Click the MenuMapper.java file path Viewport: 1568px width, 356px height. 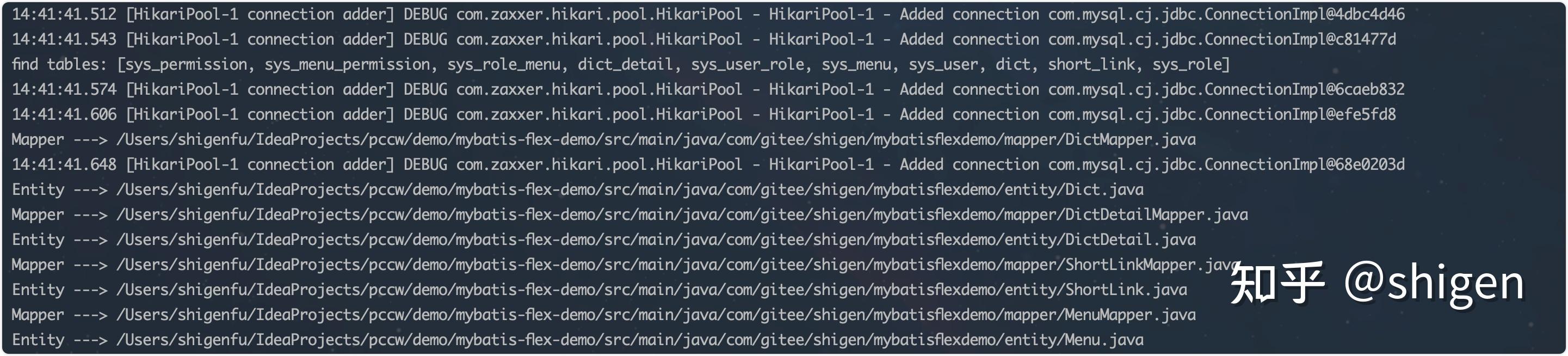coord(656,315)
